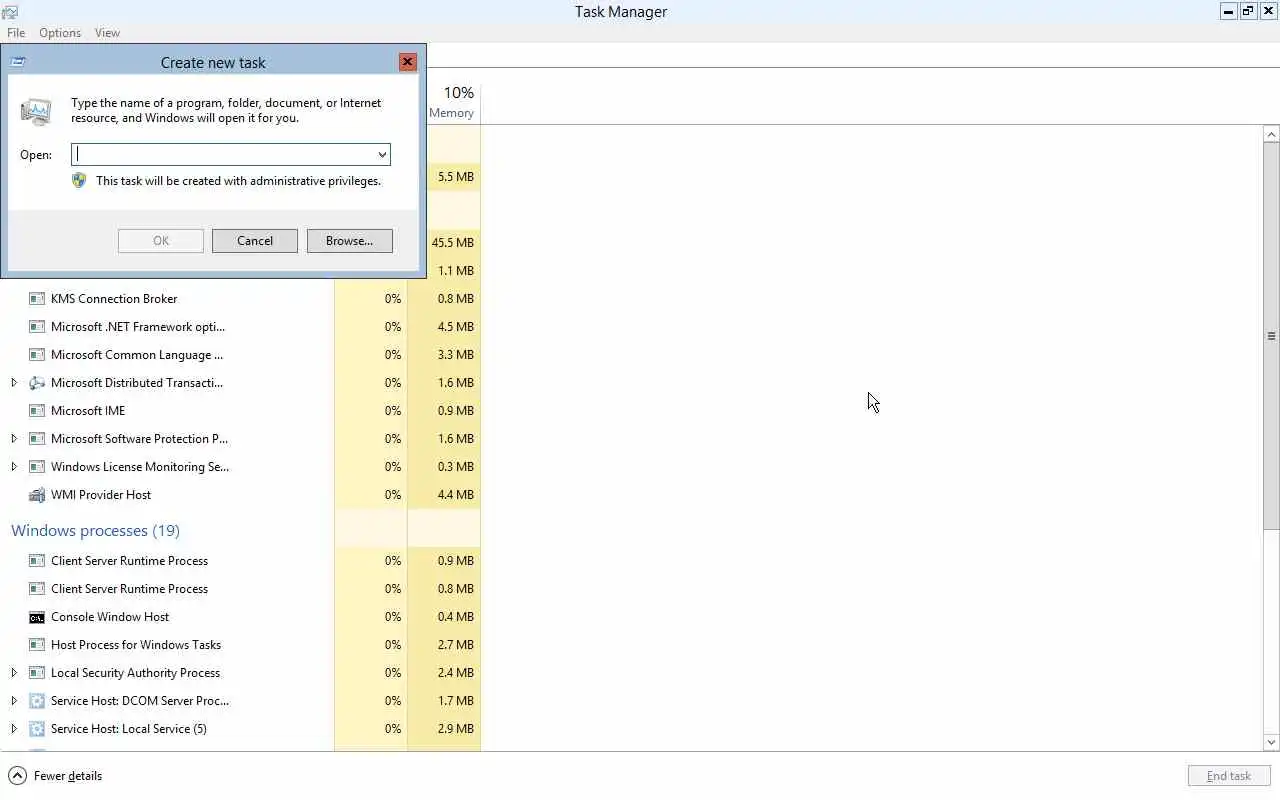
Task: Select the WMI Provider Host 4.4 MB value
Action: pos(455,495)
